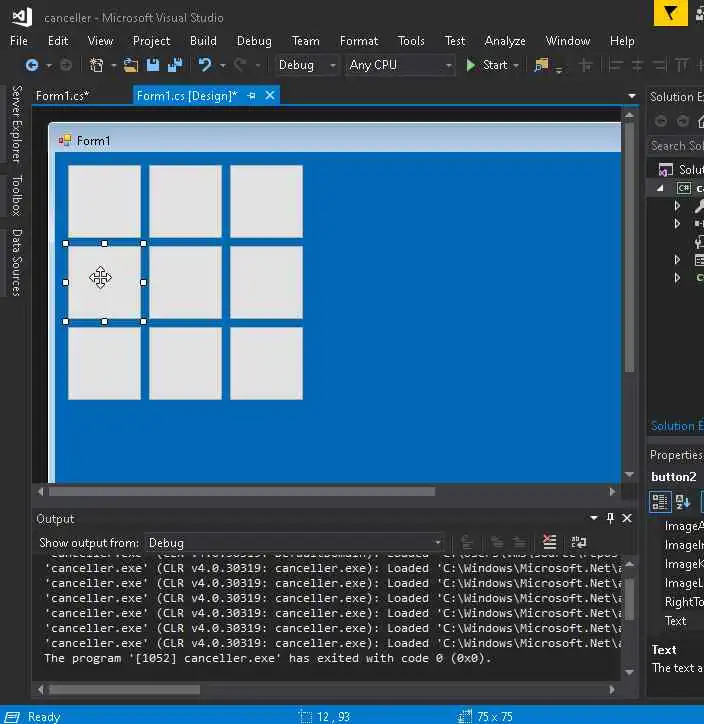Expand first child node under project
Viewport: 704px width, 724px height.
(677, 205)
